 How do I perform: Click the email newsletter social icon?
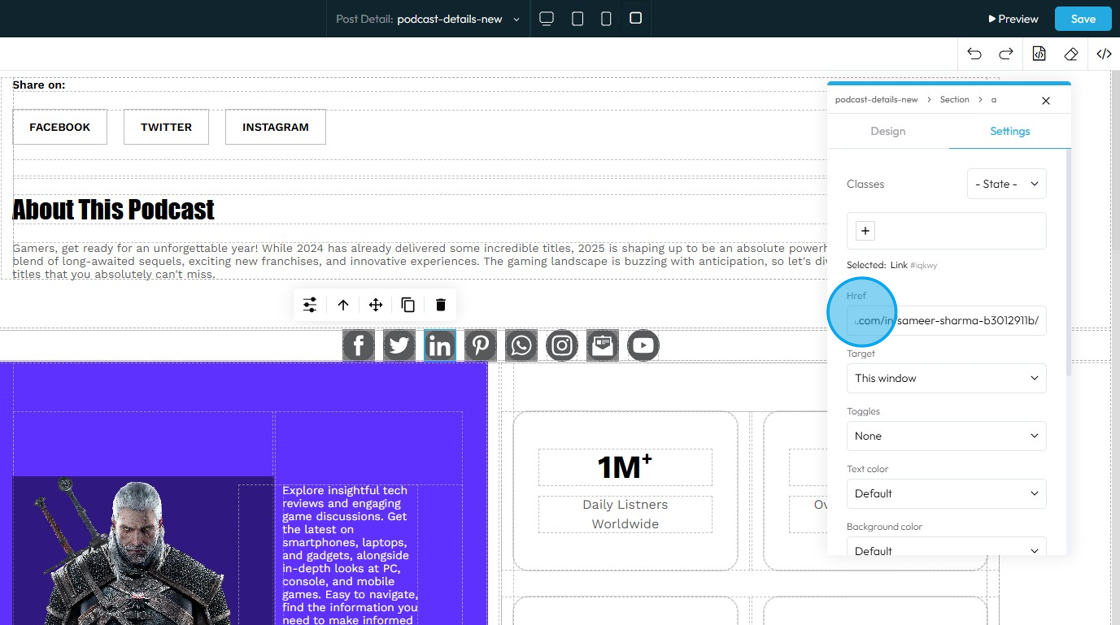pyautogui.click(x=602, y=346)
